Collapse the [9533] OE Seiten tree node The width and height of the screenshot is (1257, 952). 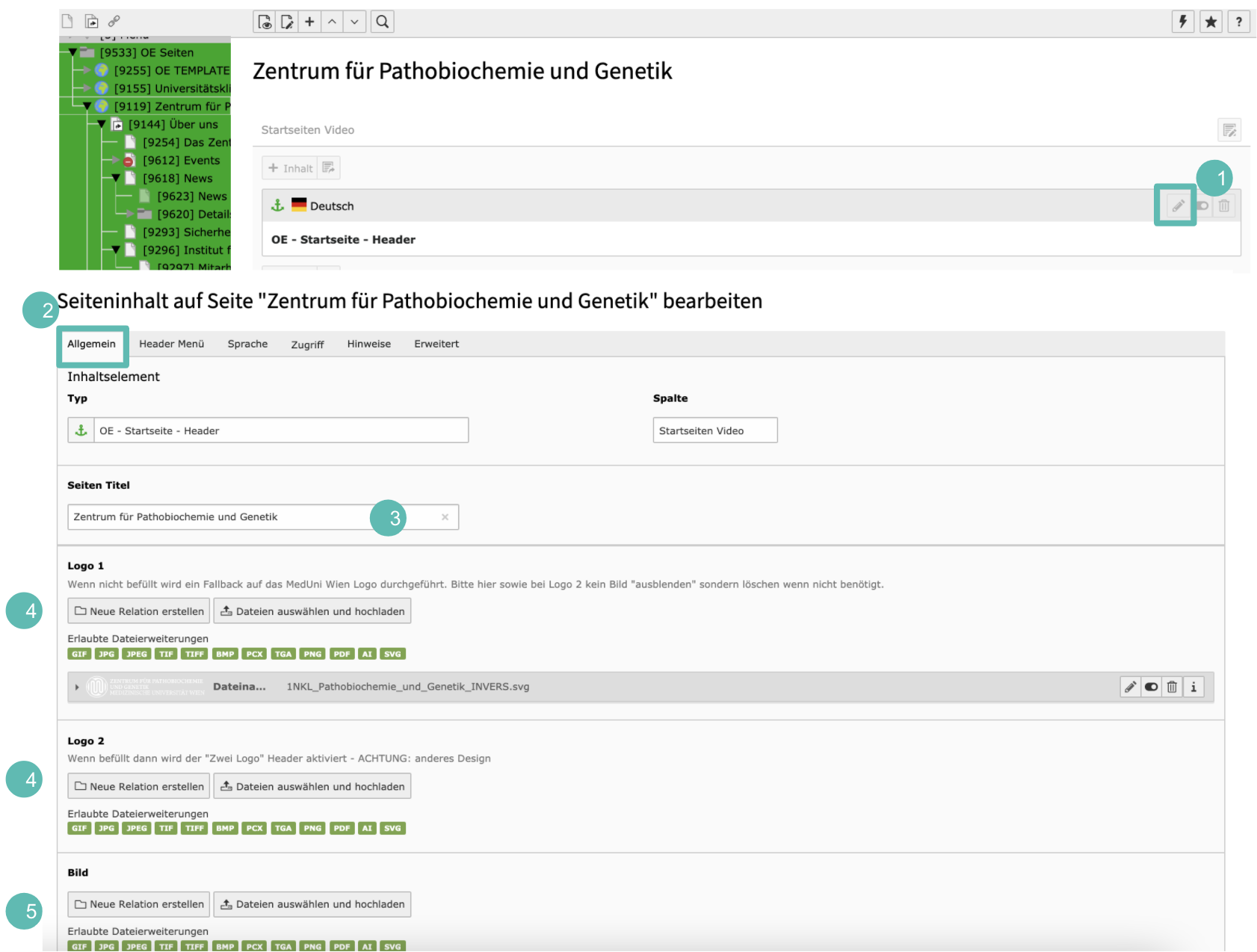[x=72, y=52]
